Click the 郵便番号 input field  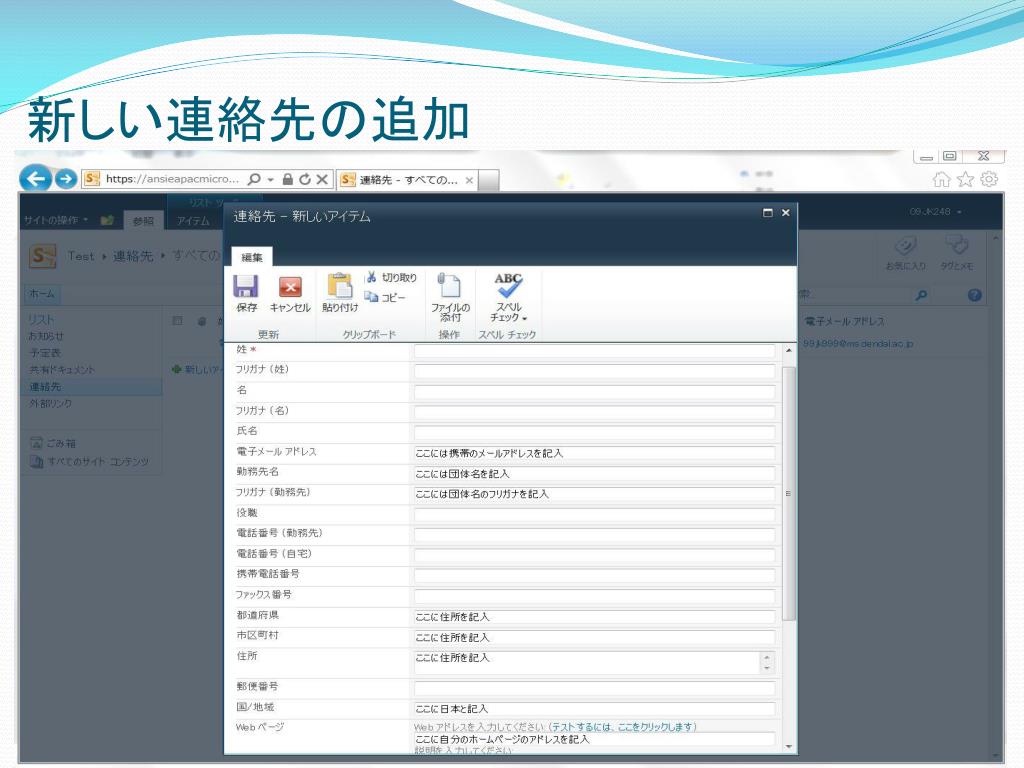tap(594, 688)
